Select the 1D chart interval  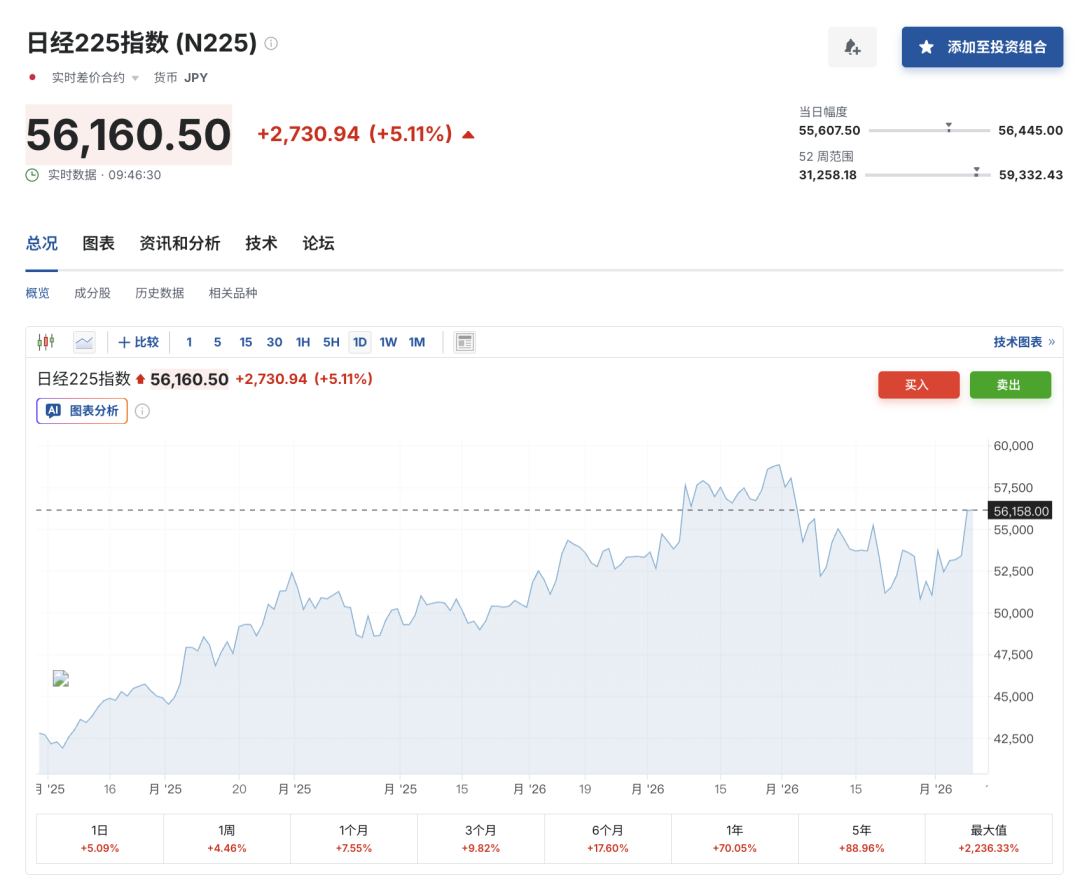360,342
